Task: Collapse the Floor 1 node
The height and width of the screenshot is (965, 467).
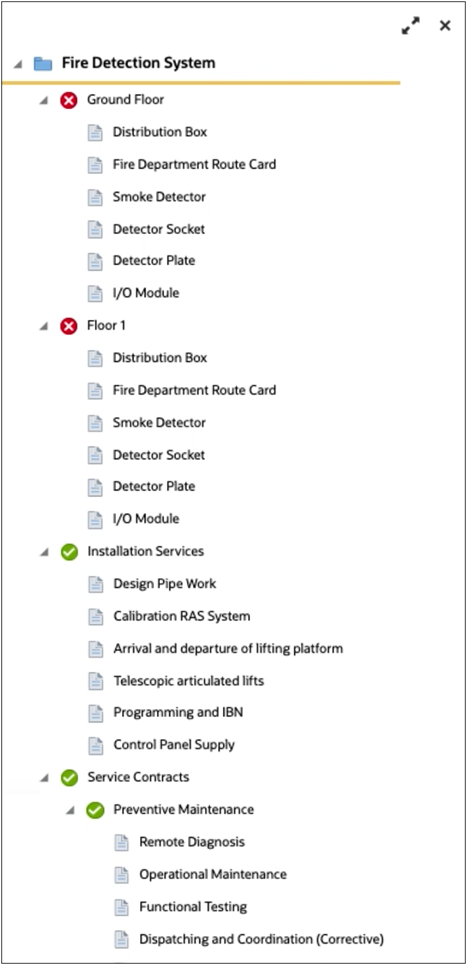Action: point(43,326)
